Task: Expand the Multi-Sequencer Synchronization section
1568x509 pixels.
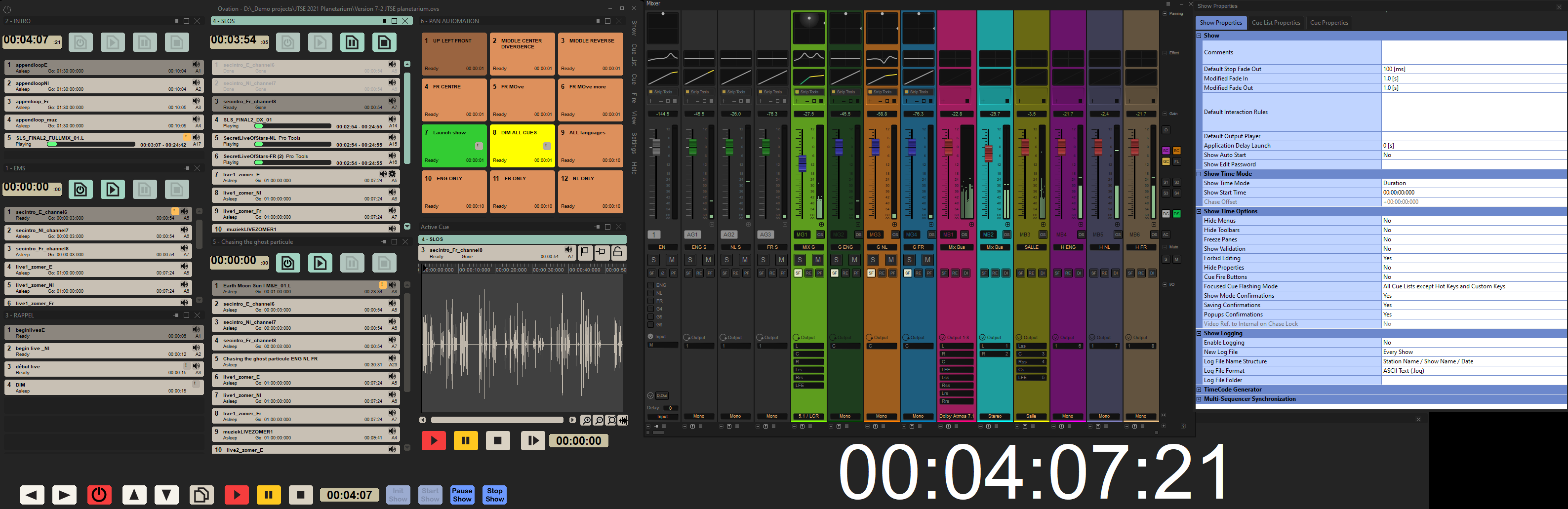Action: 1199,399
